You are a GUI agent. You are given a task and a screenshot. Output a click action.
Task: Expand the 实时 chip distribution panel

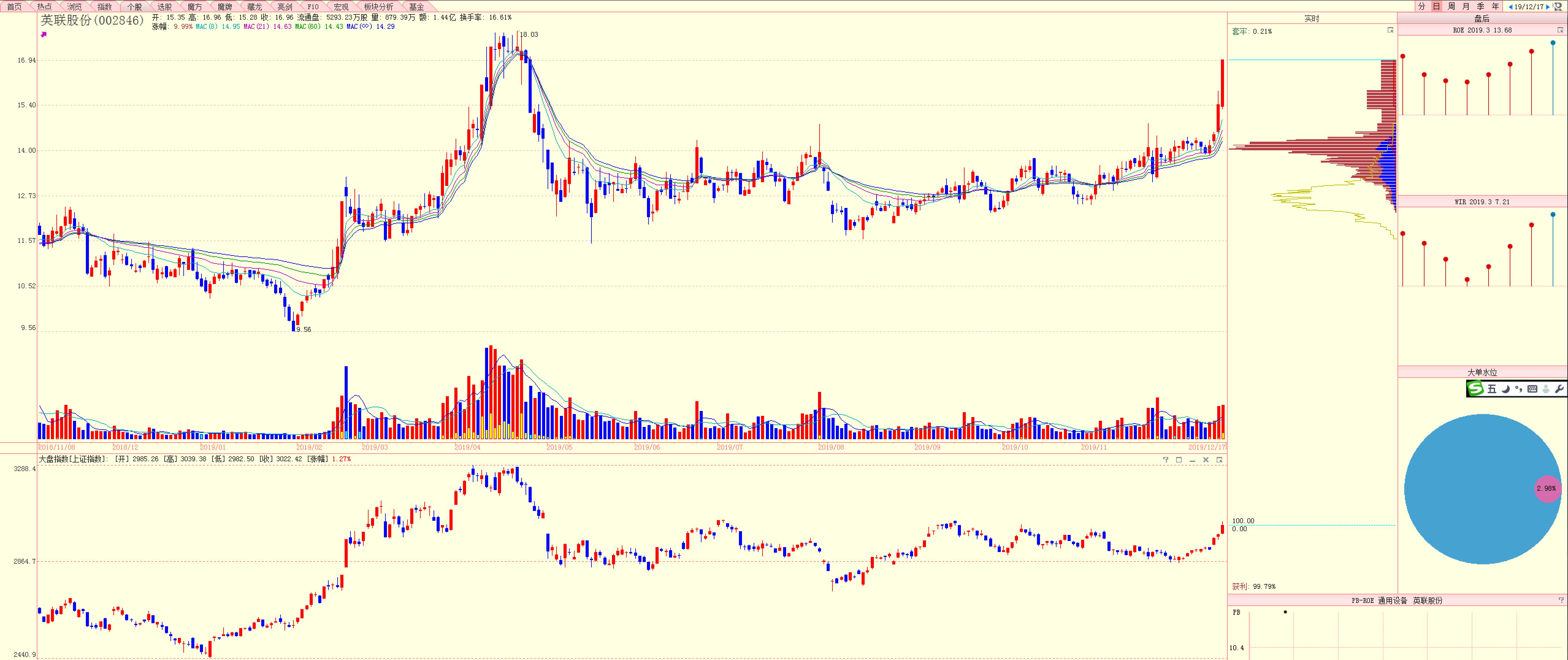coord(1390,30)
